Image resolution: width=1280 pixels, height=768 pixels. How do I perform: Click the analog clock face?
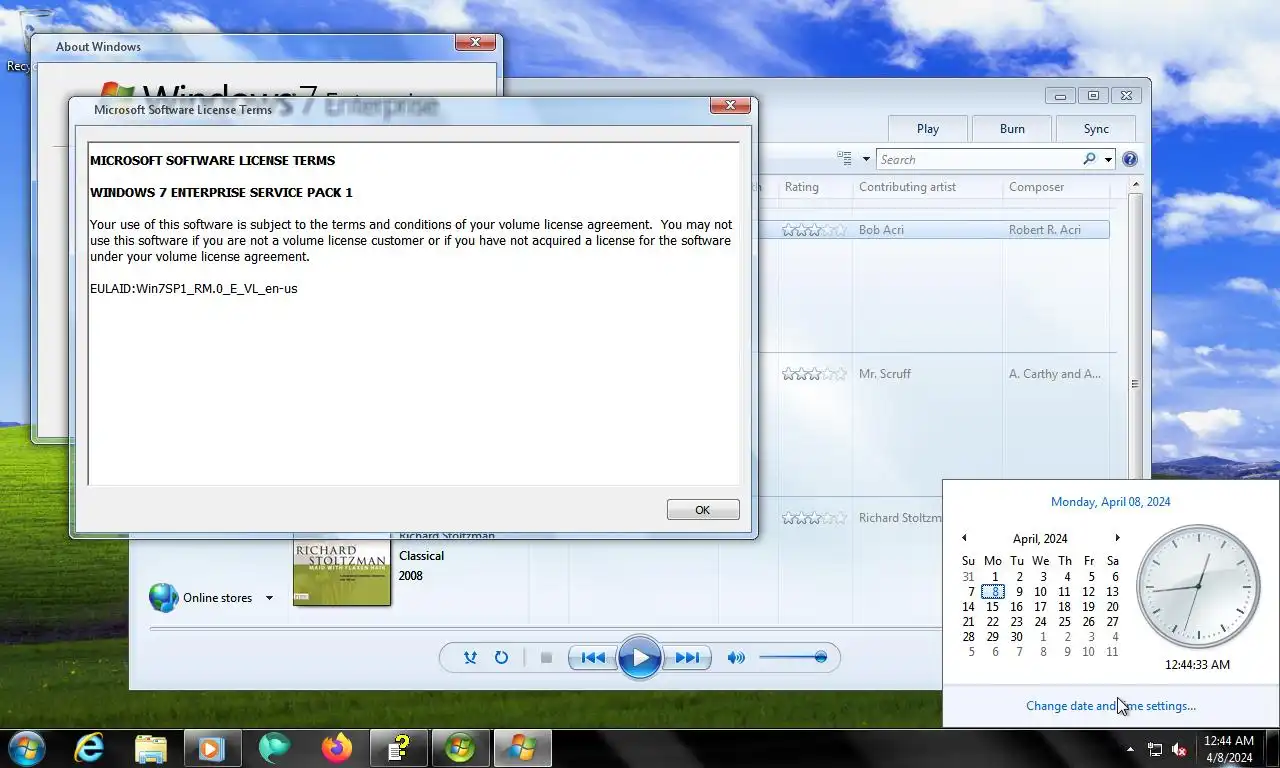(1198, 586)
